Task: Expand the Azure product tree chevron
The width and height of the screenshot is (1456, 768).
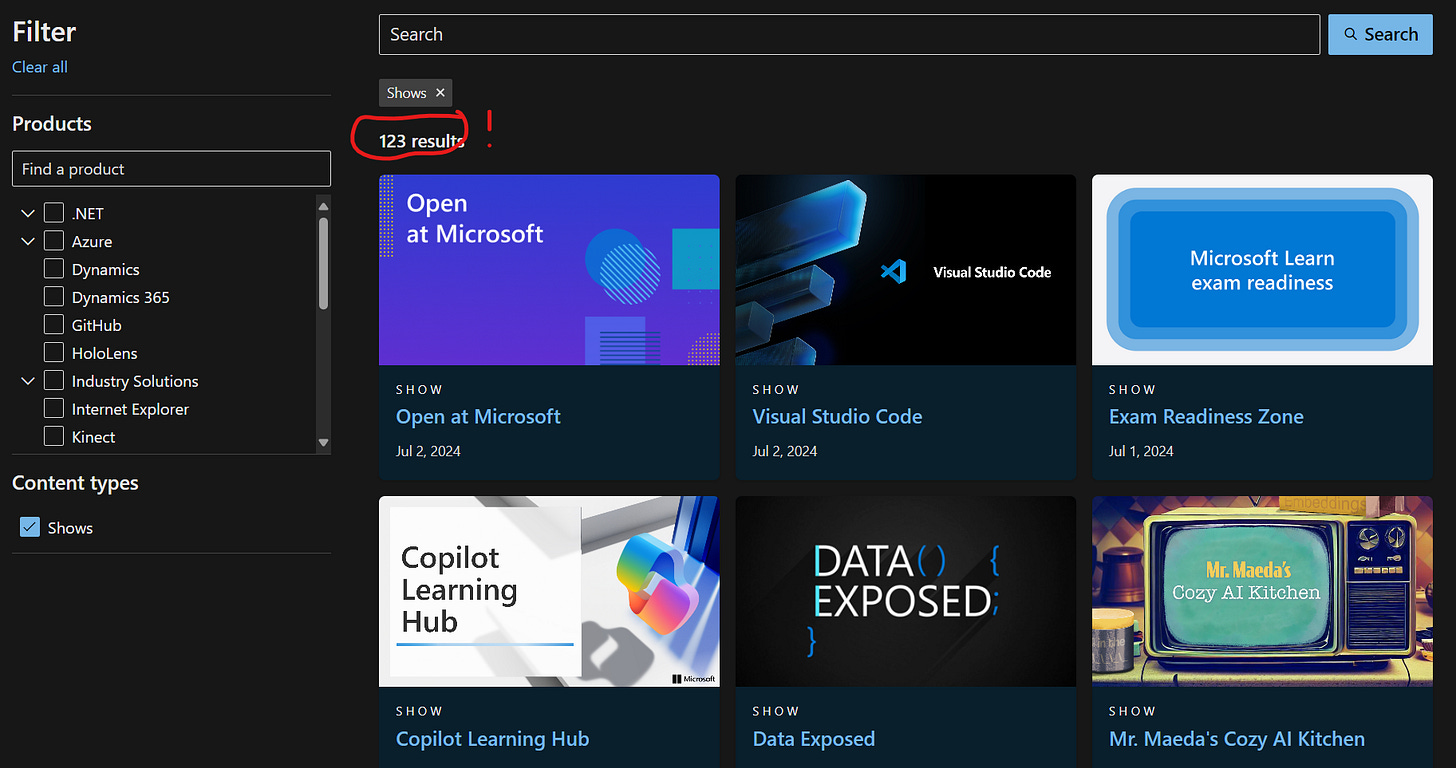Action: [27, 241]
